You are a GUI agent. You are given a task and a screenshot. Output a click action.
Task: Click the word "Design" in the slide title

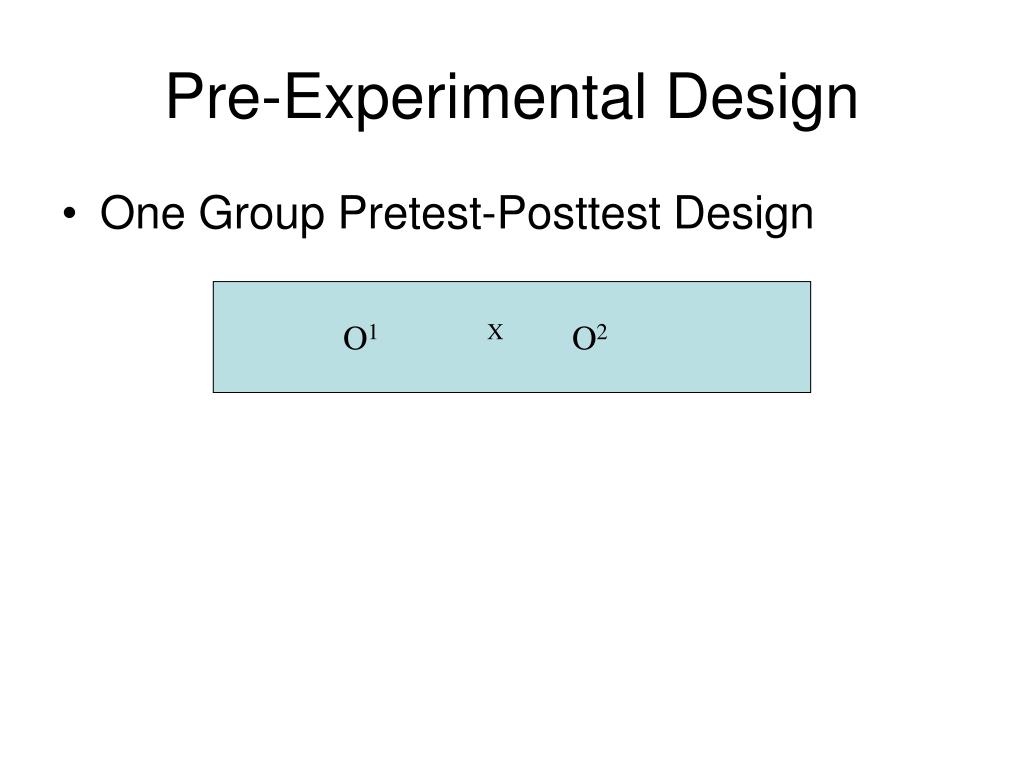pos(762,98)
